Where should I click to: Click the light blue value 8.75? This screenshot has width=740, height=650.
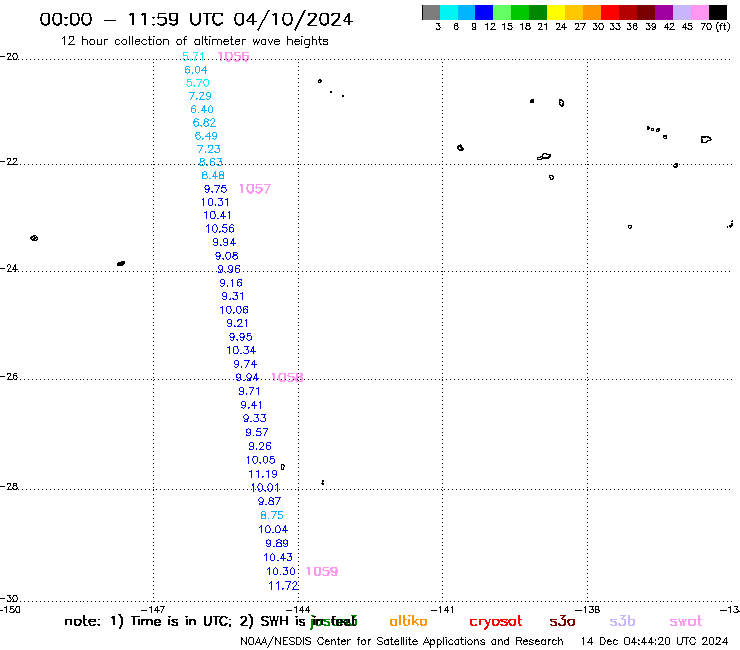point(272,515)
